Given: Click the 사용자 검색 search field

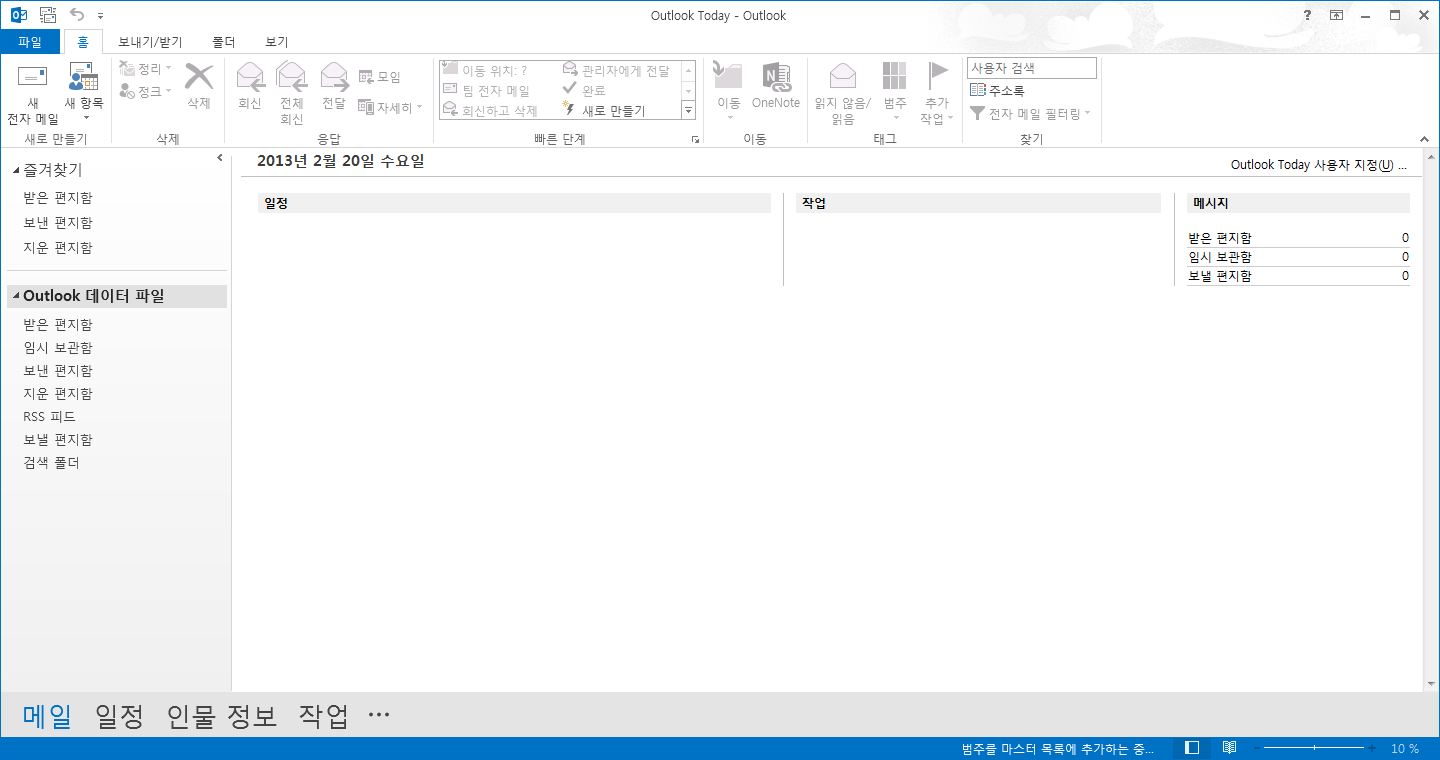Looking at the screenshot, I should pyautogui.click(x=1032, y=68).
